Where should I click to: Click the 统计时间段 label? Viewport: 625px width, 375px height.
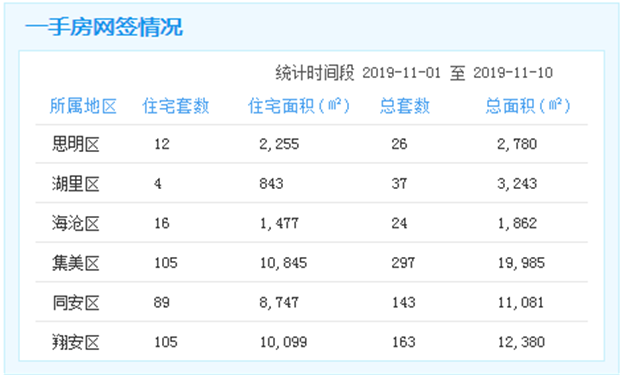point(314,73)
